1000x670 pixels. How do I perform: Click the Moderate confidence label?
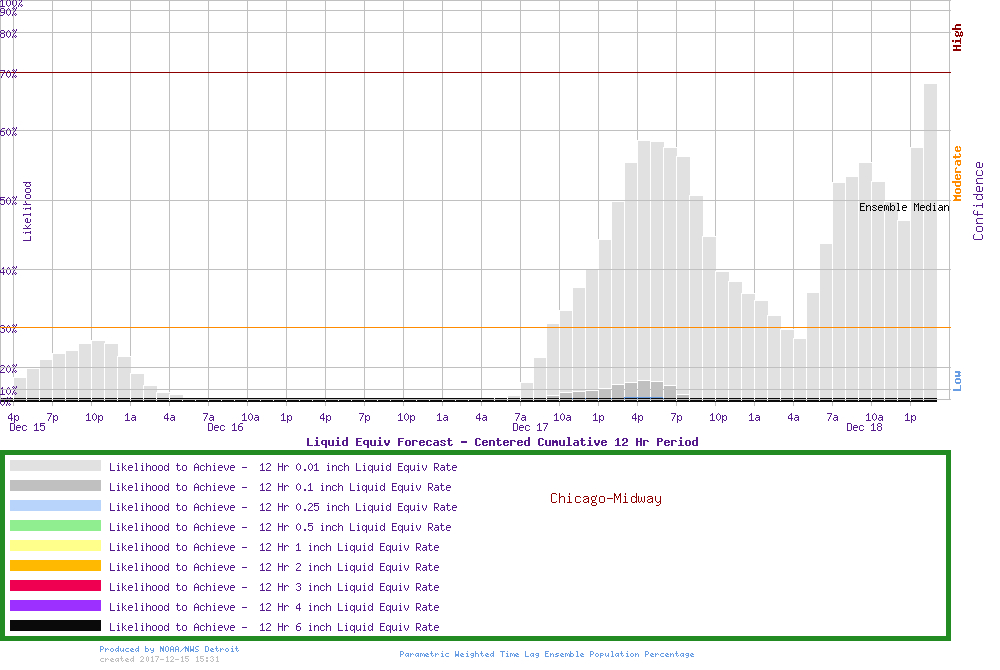pos(957,173)
